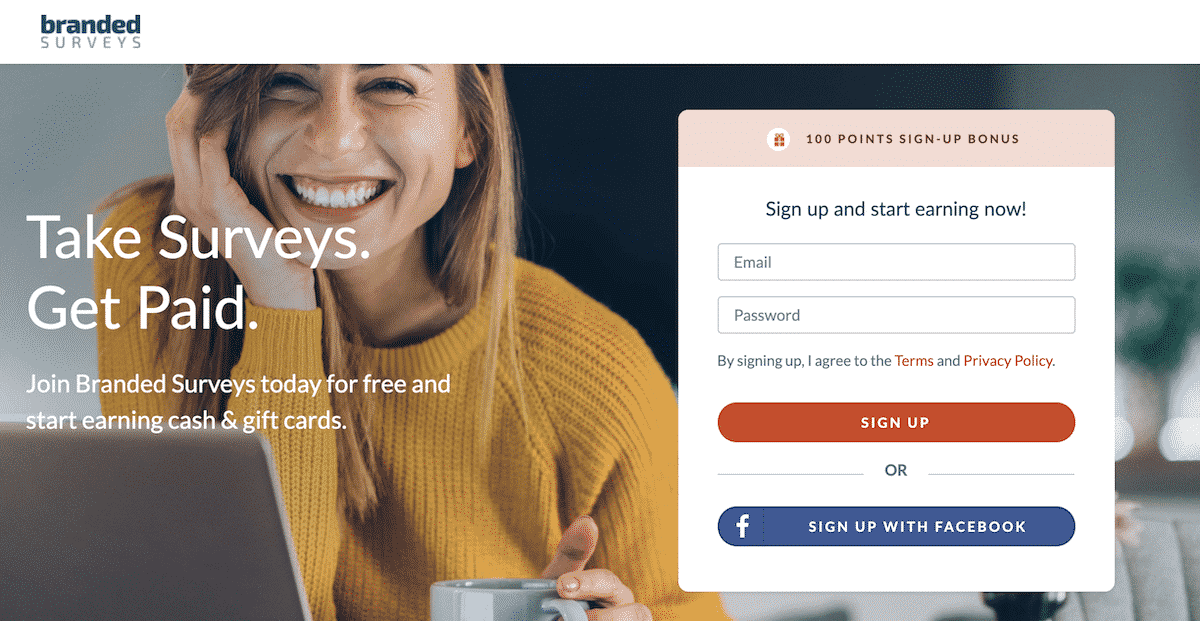Select the SIGN UP WITH FACEBOOK label

[917, 527]
